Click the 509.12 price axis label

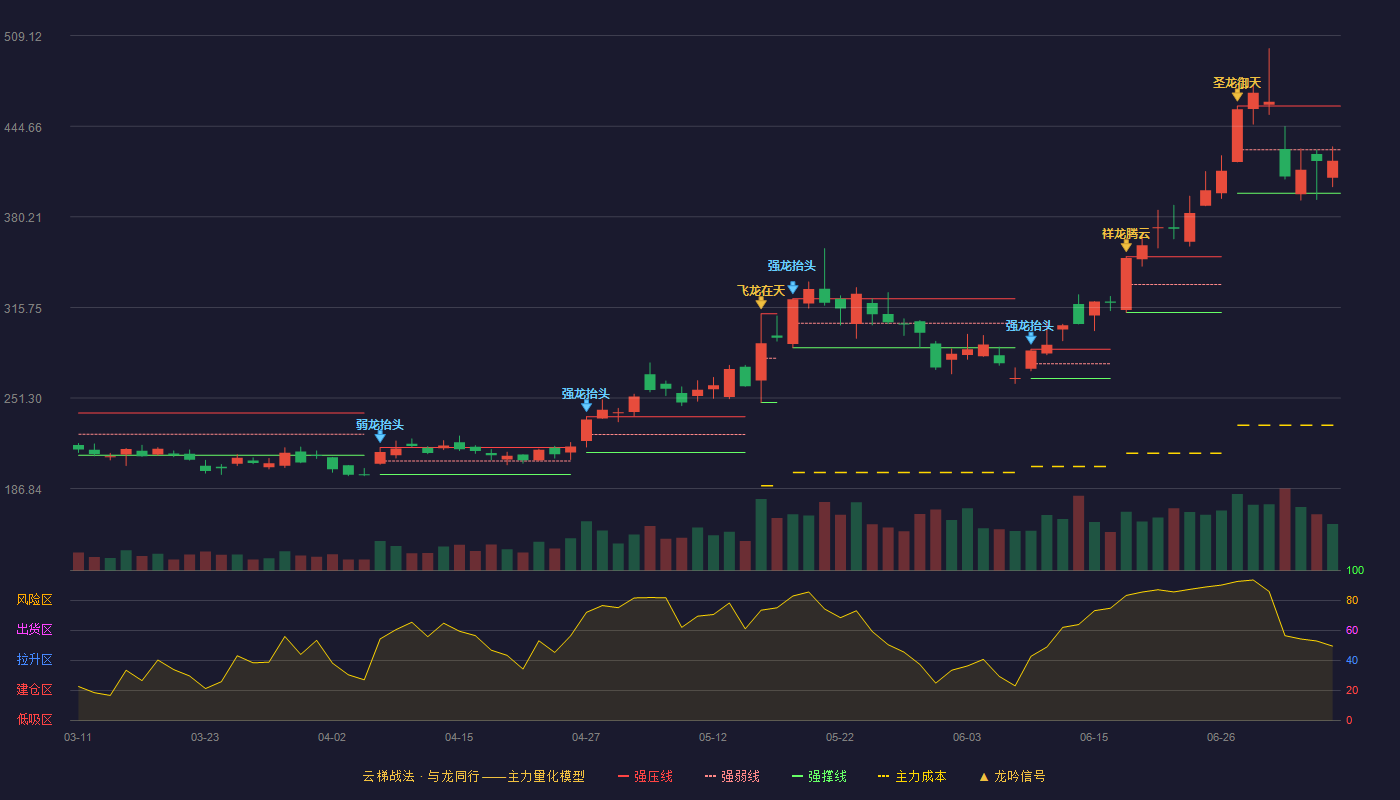pos(23,37)
